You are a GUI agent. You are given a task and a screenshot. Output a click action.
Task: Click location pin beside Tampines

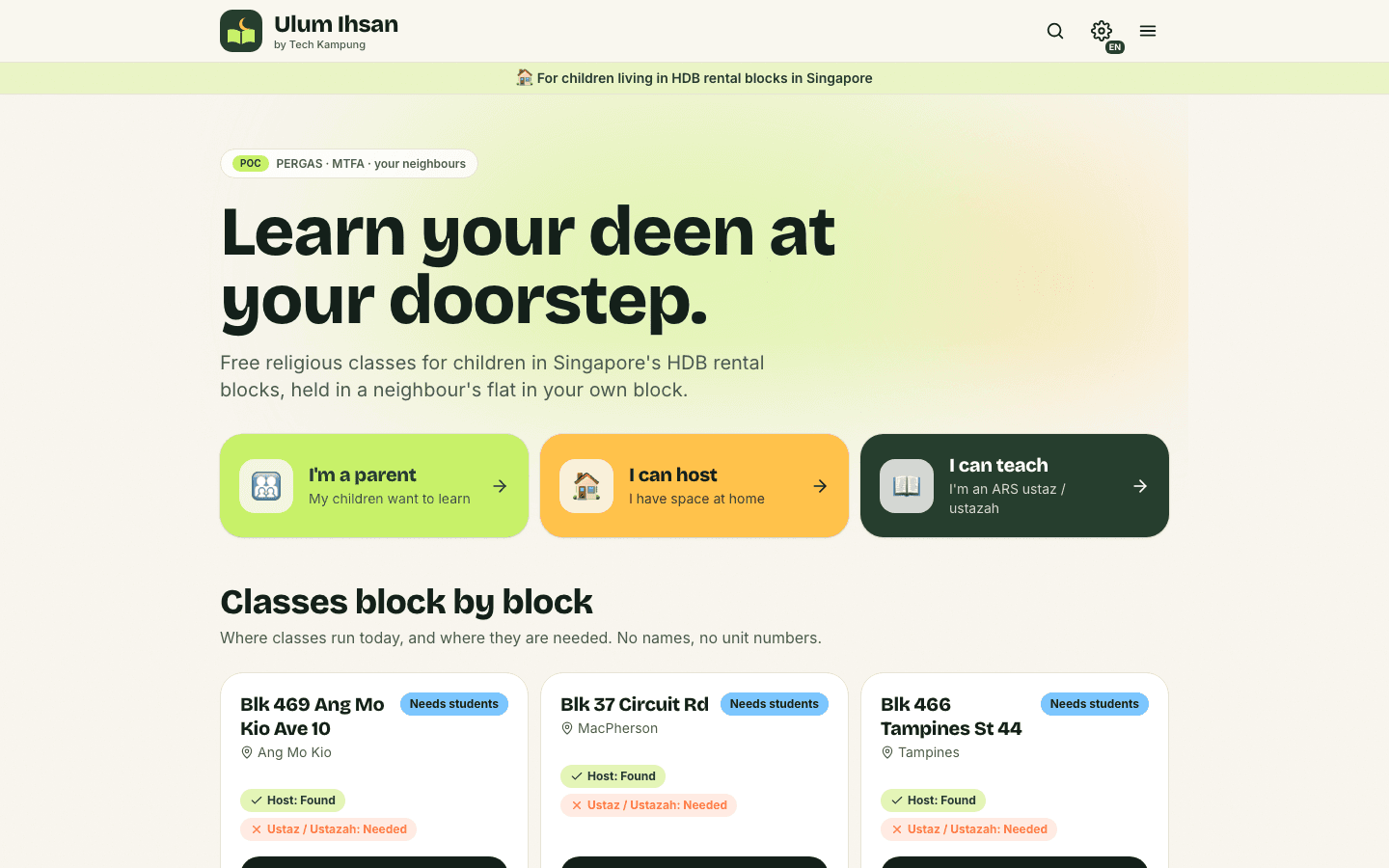[x=887, y=752]
